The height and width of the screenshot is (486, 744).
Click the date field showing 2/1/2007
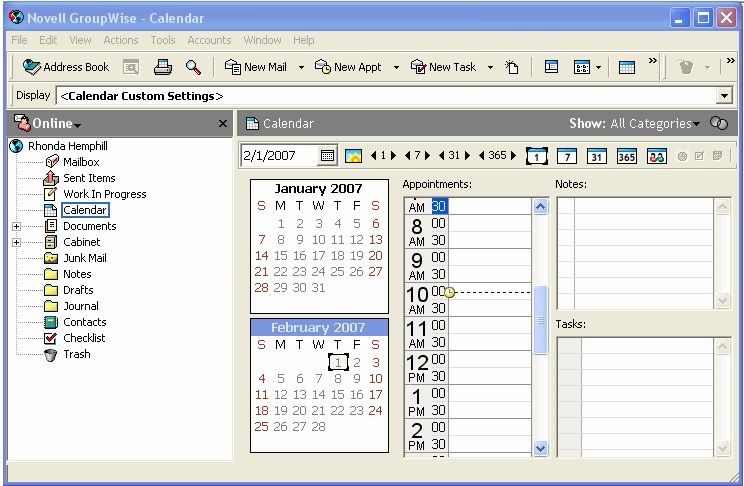tap(279, 155)
